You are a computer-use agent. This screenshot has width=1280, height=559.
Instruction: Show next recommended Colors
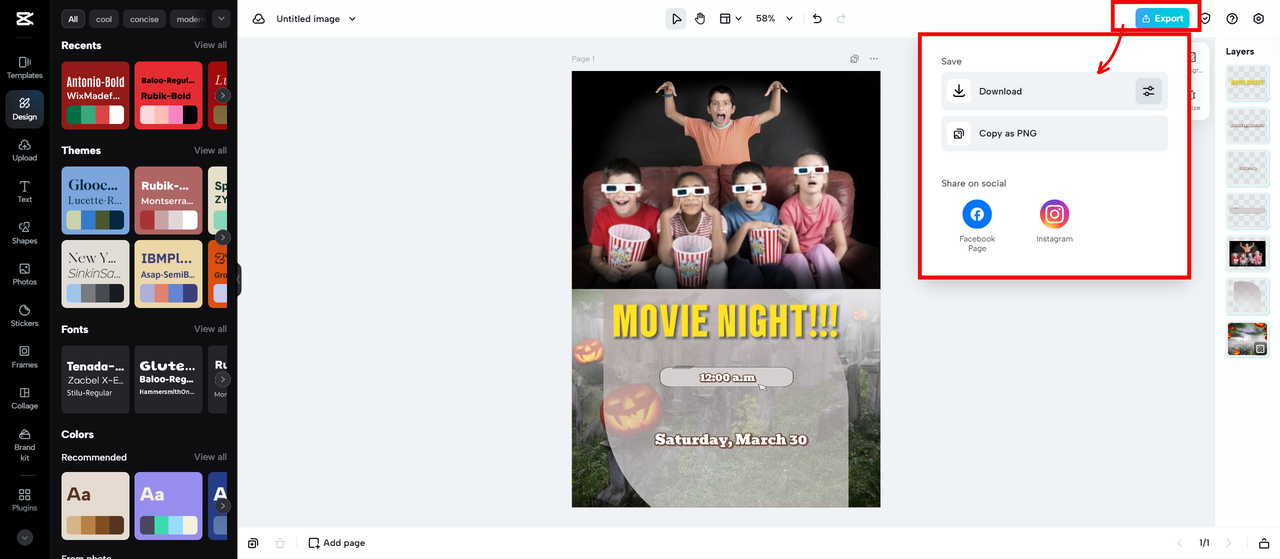tap(223, 506)
